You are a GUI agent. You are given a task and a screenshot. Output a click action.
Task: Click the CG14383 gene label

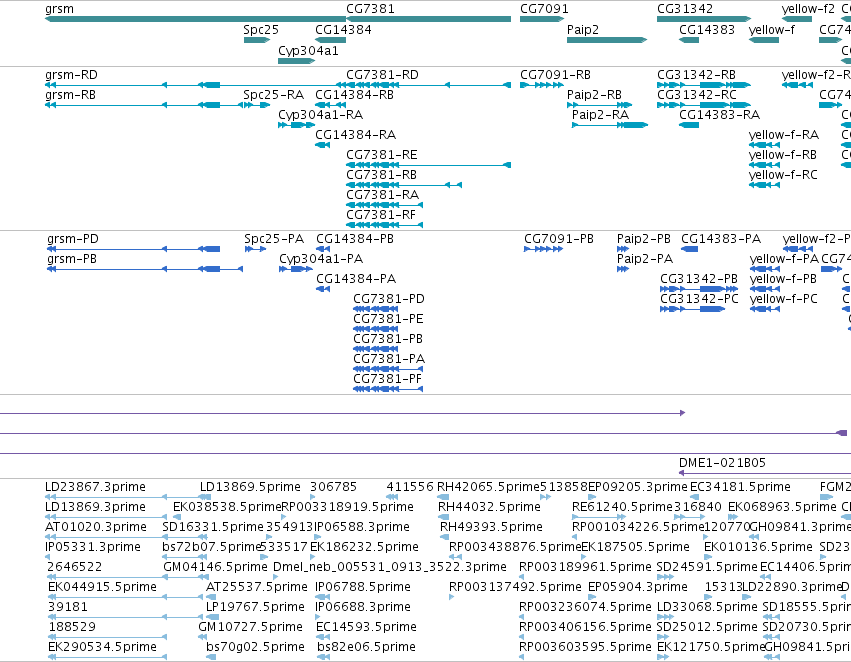click(707, 29)
